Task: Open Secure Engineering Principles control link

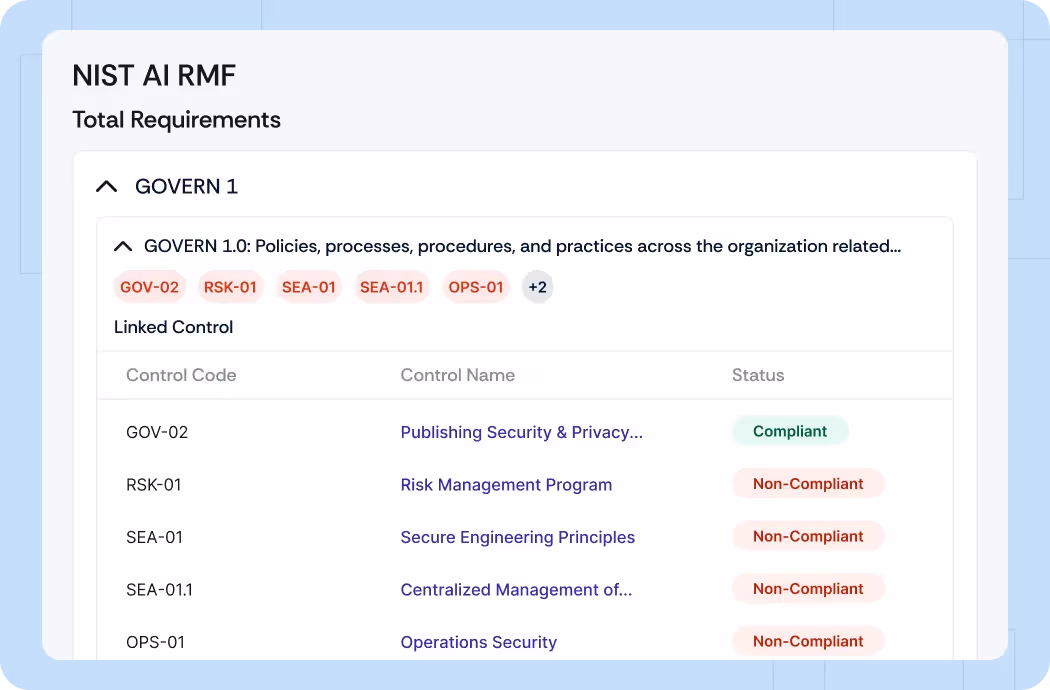Action: click(518, 537)
